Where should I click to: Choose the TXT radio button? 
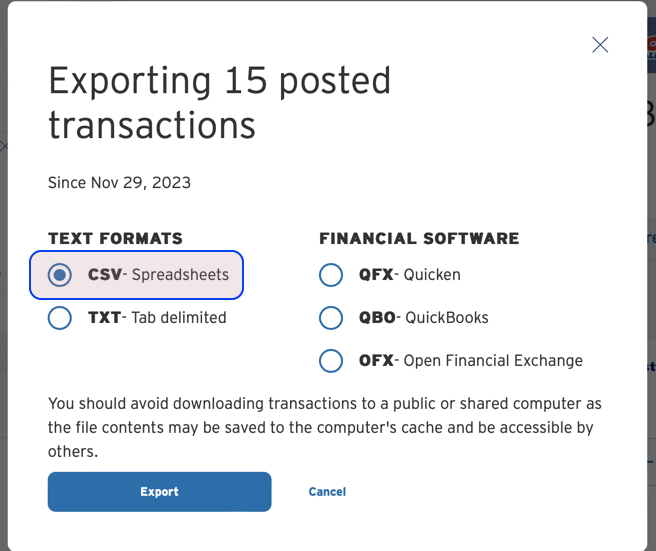[60, 318]
